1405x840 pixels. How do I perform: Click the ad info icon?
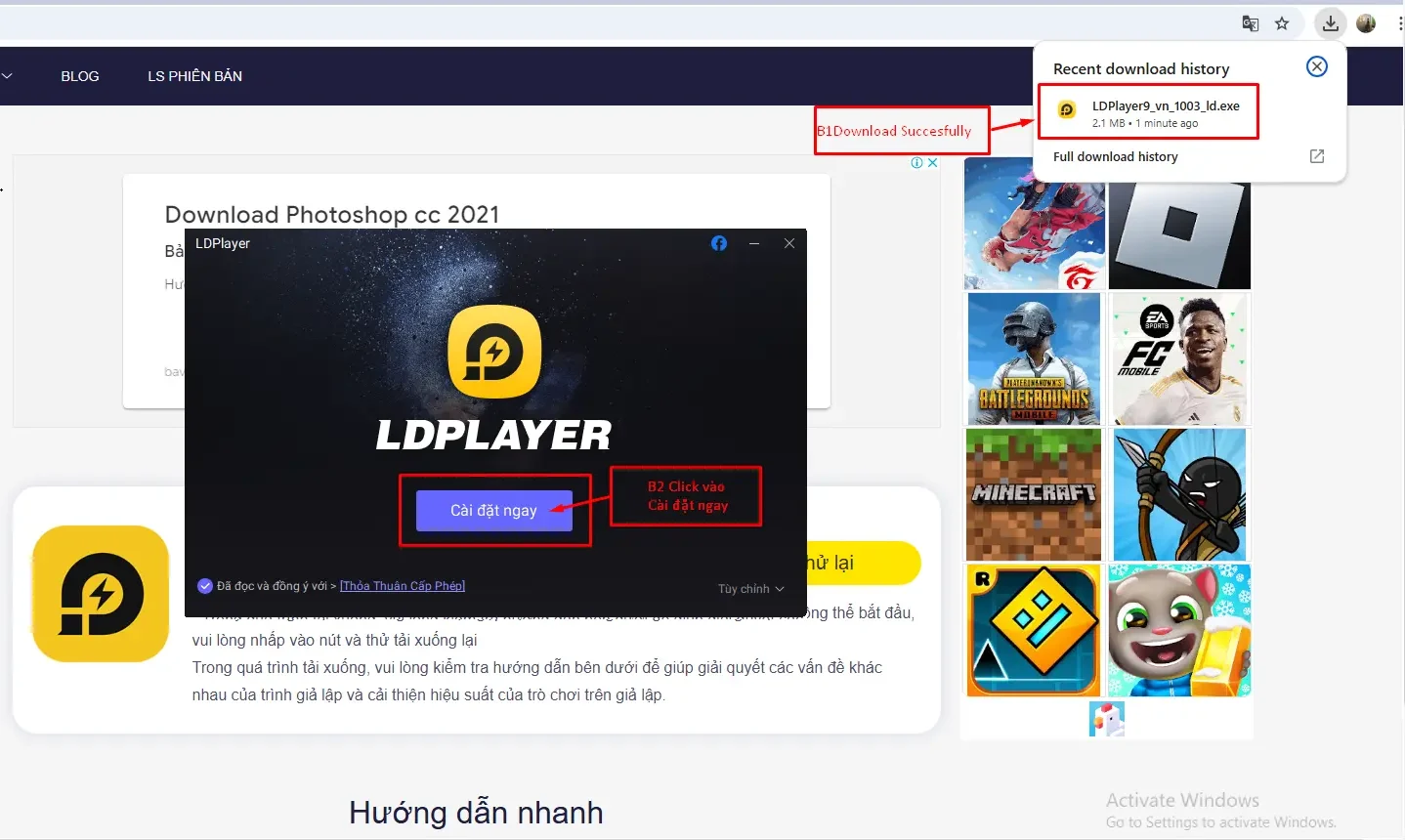[x=917, y=163]
